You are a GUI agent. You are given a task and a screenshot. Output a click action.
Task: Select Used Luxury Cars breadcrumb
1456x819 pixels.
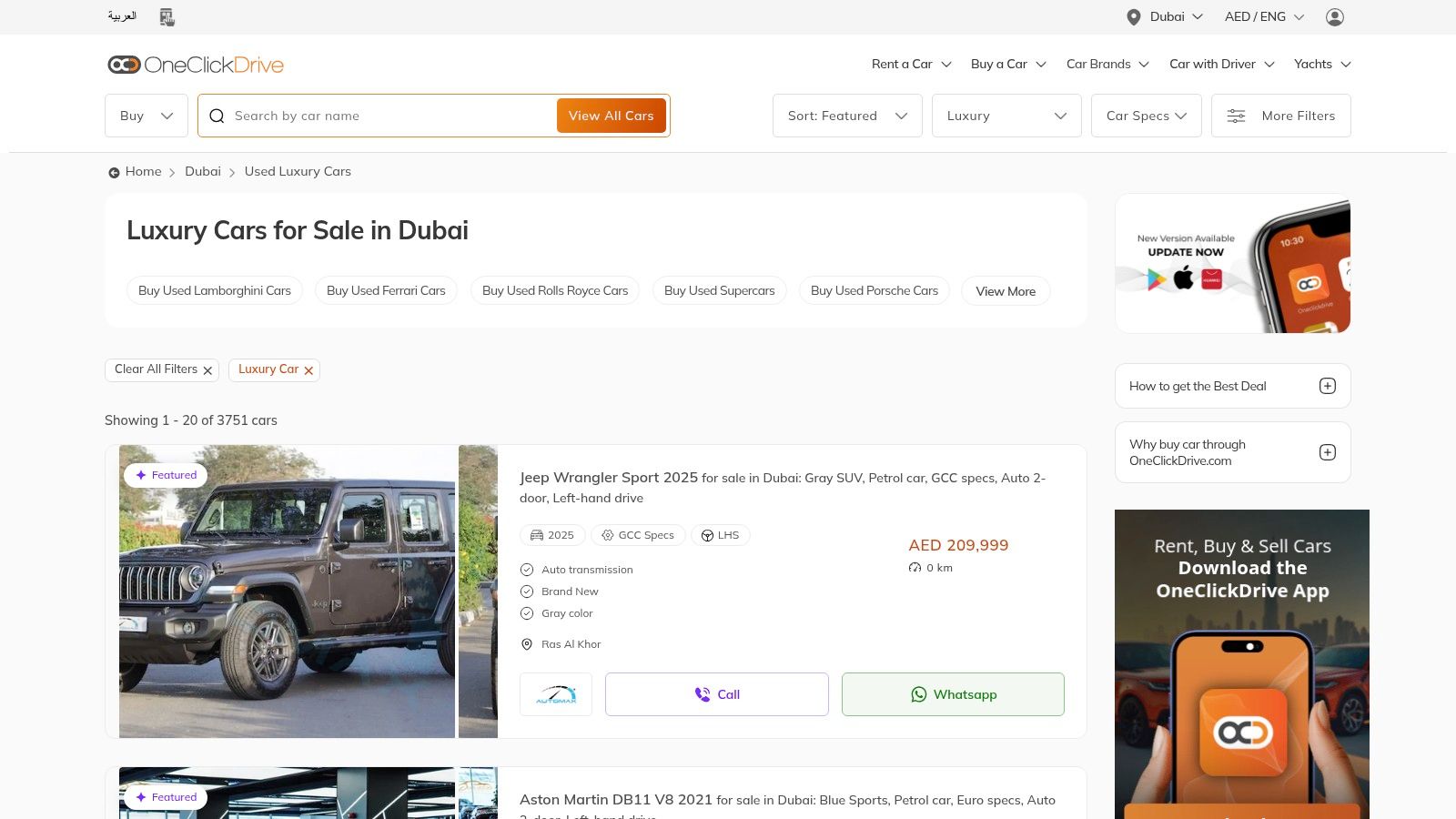coord(298,171)
